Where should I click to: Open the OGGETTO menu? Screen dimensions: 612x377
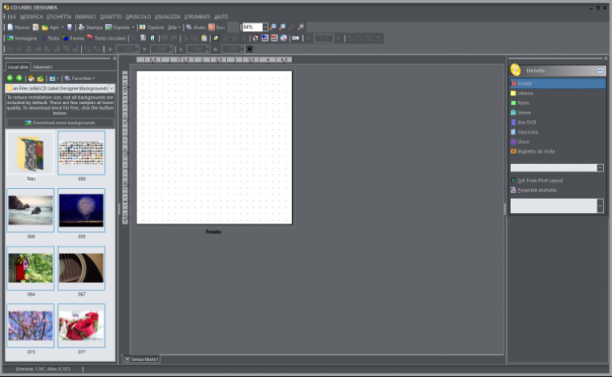(111, 17)
